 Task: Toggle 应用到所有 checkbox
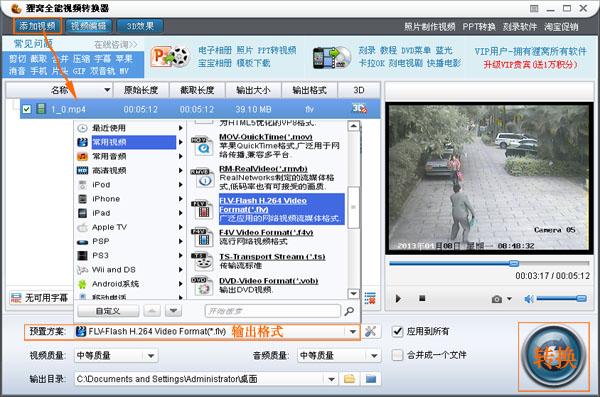coord(398,331)
